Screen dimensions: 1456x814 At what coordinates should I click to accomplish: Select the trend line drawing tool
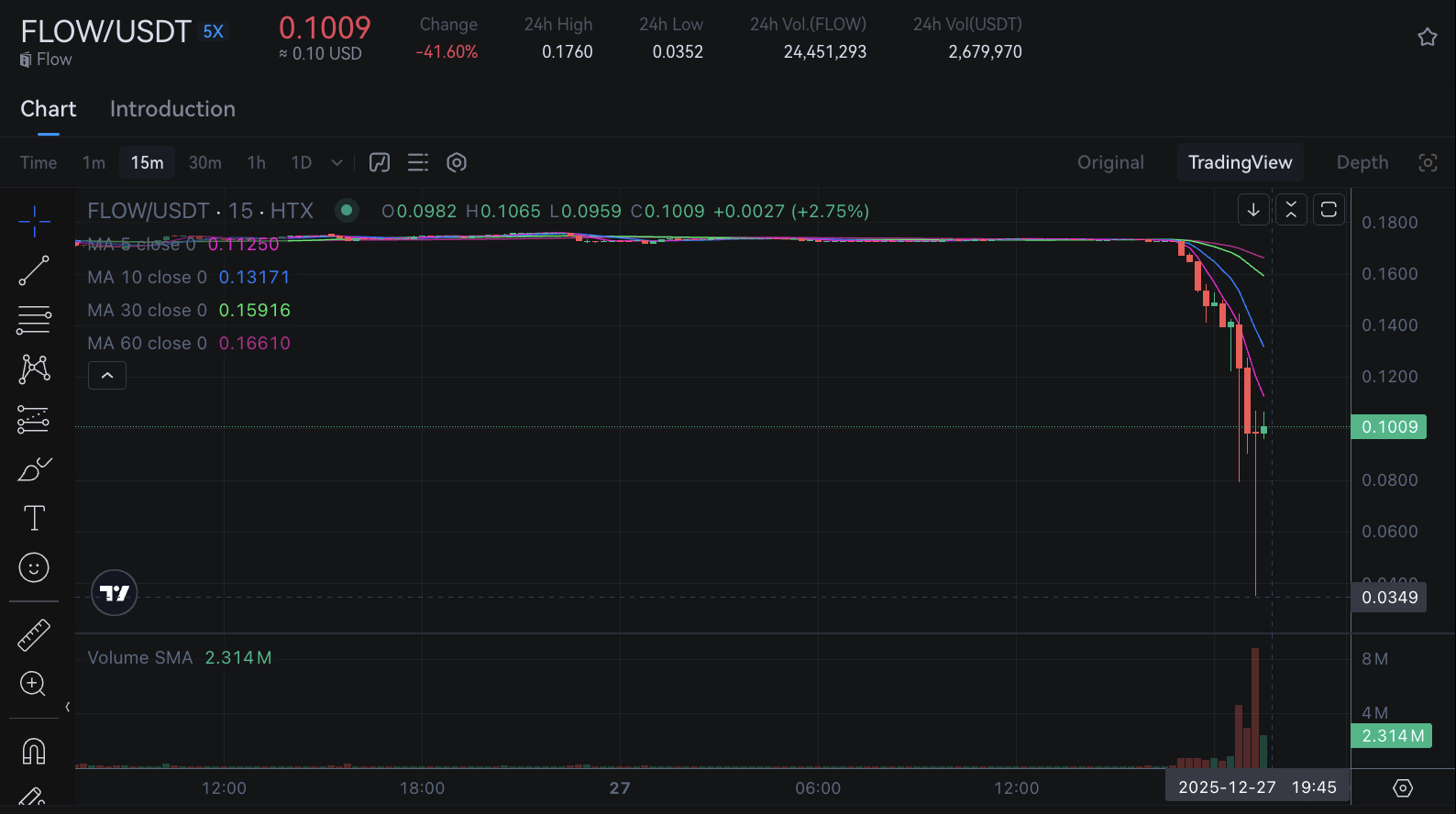(34, 270)
